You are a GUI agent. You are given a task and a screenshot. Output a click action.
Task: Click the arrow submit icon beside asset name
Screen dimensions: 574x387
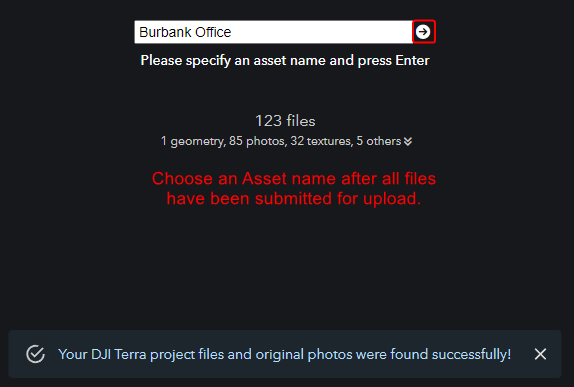click(423, 32)
